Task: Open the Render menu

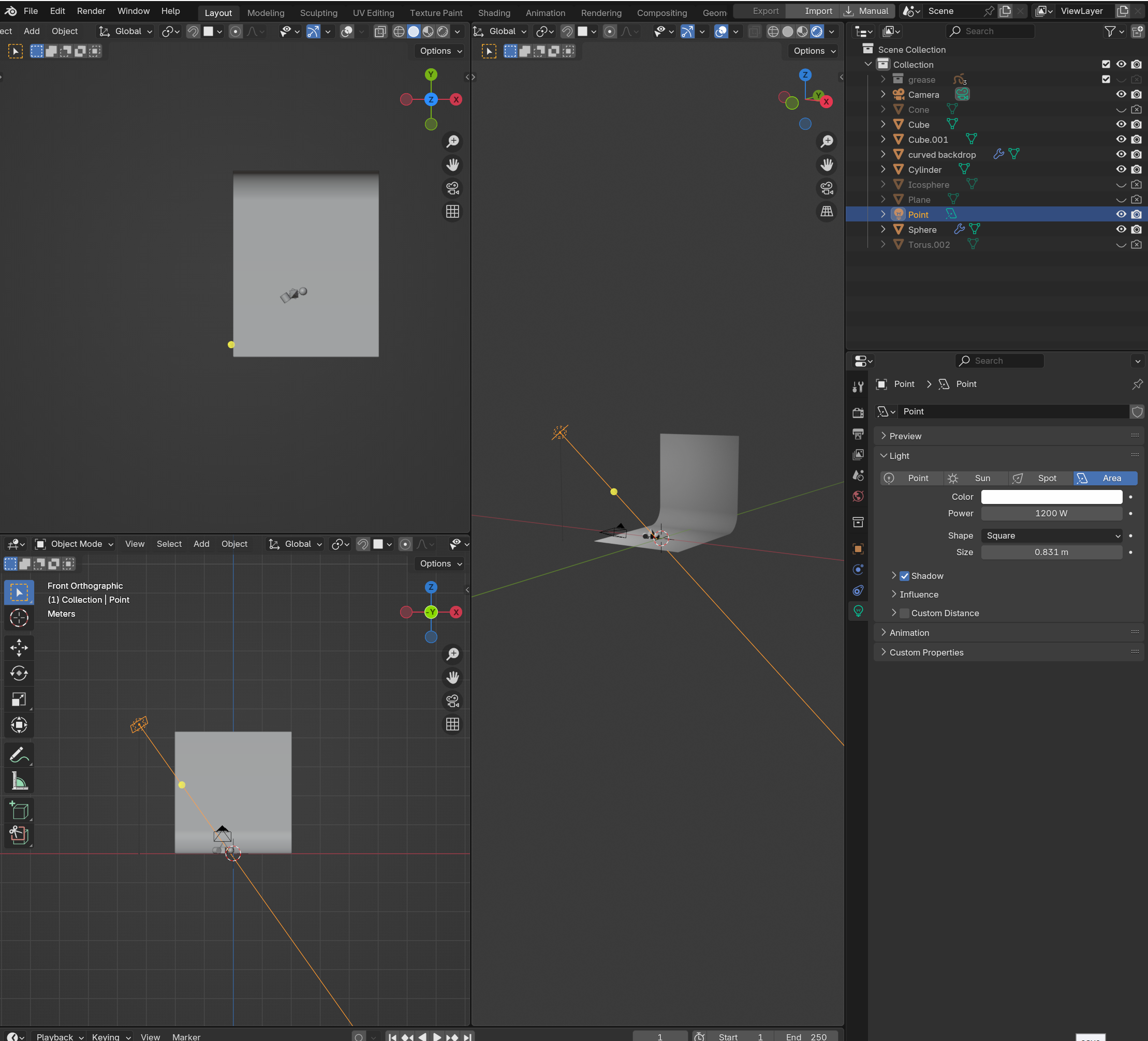Action: coord(91,11)
